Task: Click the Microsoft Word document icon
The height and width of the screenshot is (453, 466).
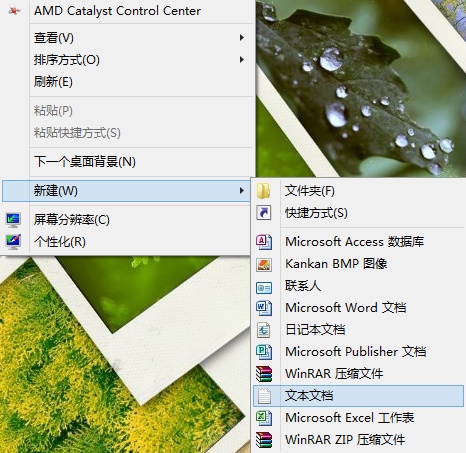Action: (x=264, y=308)
